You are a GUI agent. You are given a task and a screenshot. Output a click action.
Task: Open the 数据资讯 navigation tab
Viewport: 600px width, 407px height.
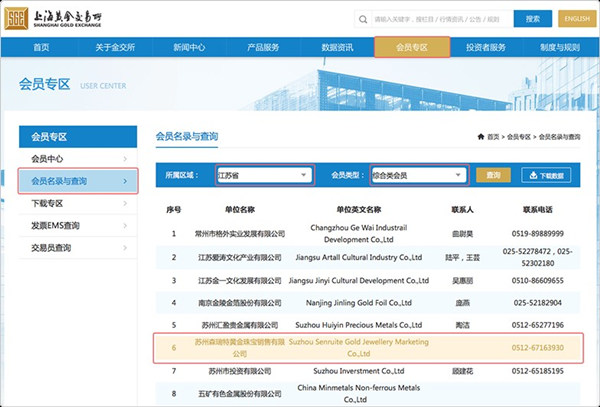click(337, 47)
